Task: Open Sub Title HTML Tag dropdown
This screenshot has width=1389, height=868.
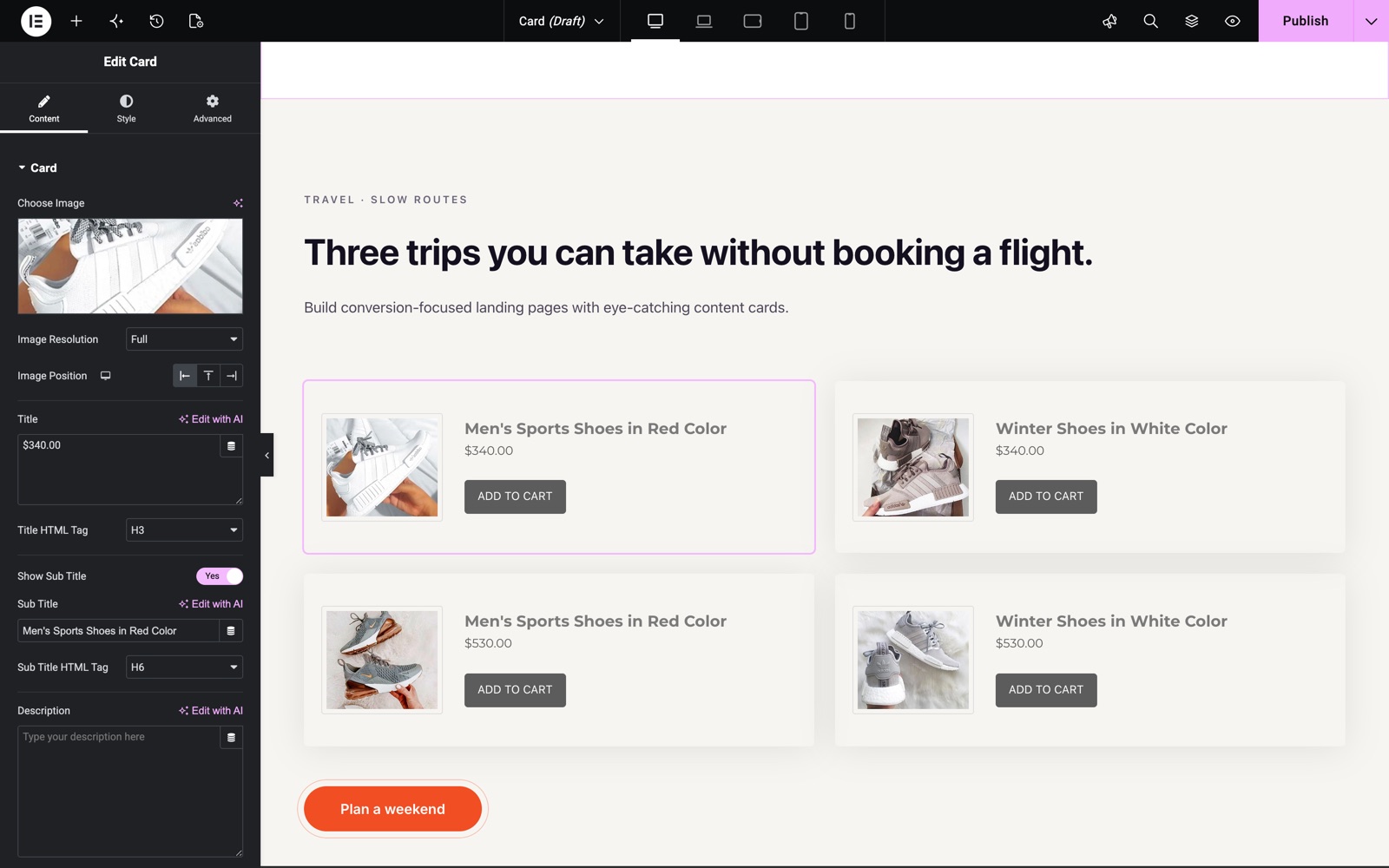Action: click(x=184, y=667)
